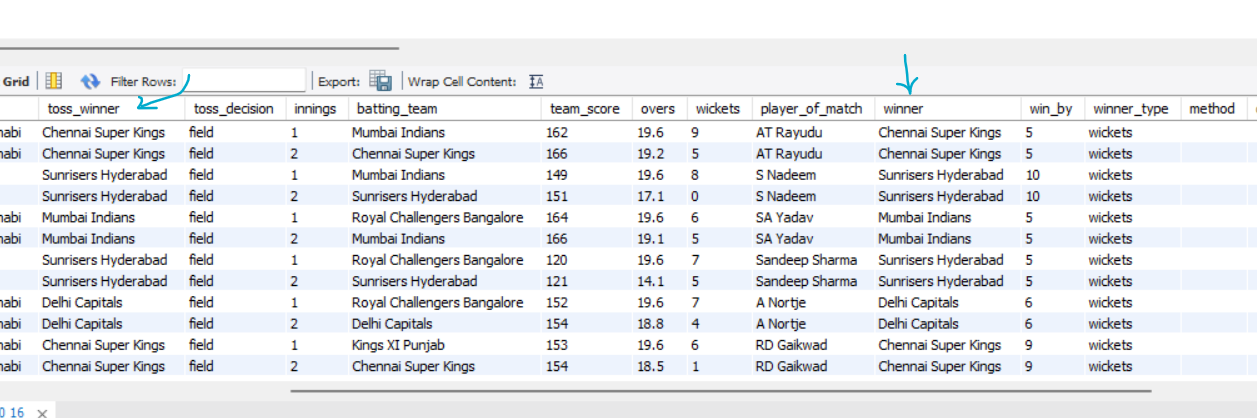This screenshot has height=418, width=1257.
Task: Click the export recordset to file icon
Action: pos(380,81)
